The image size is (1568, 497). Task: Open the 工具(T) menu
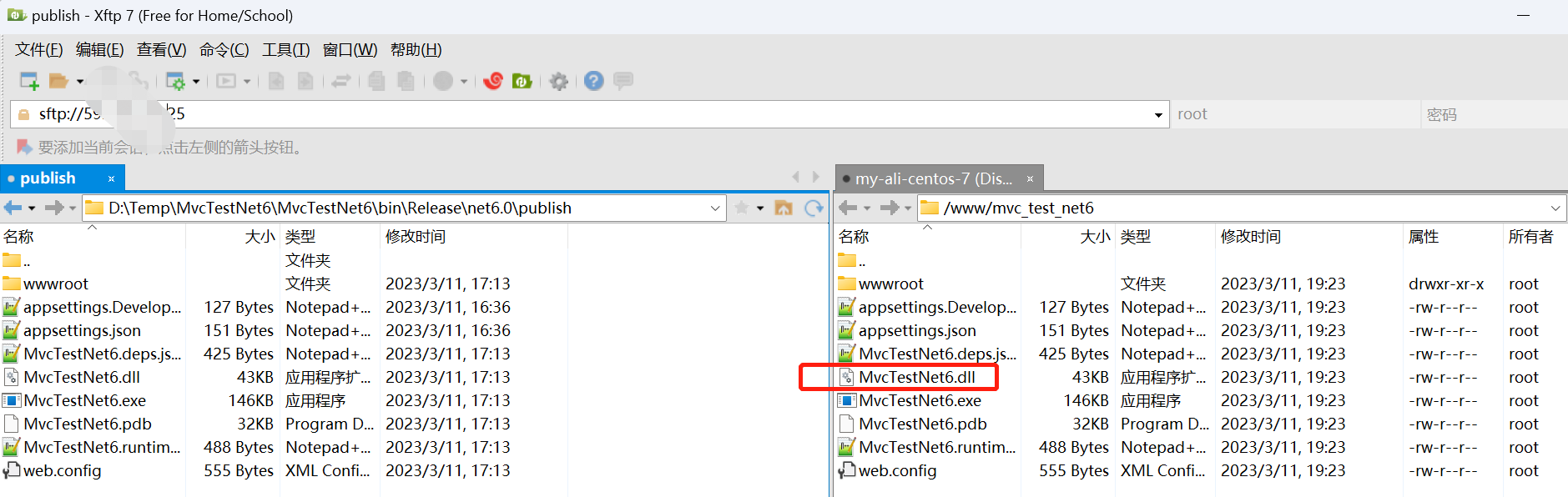pyautogui.click(x=285, y=50)
